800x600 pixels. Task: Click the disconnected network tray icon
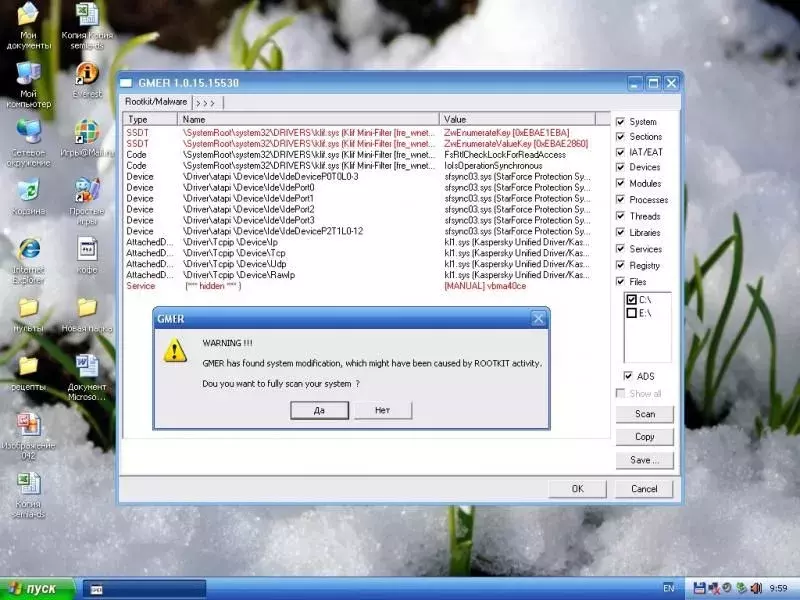(x=714, y=588)
